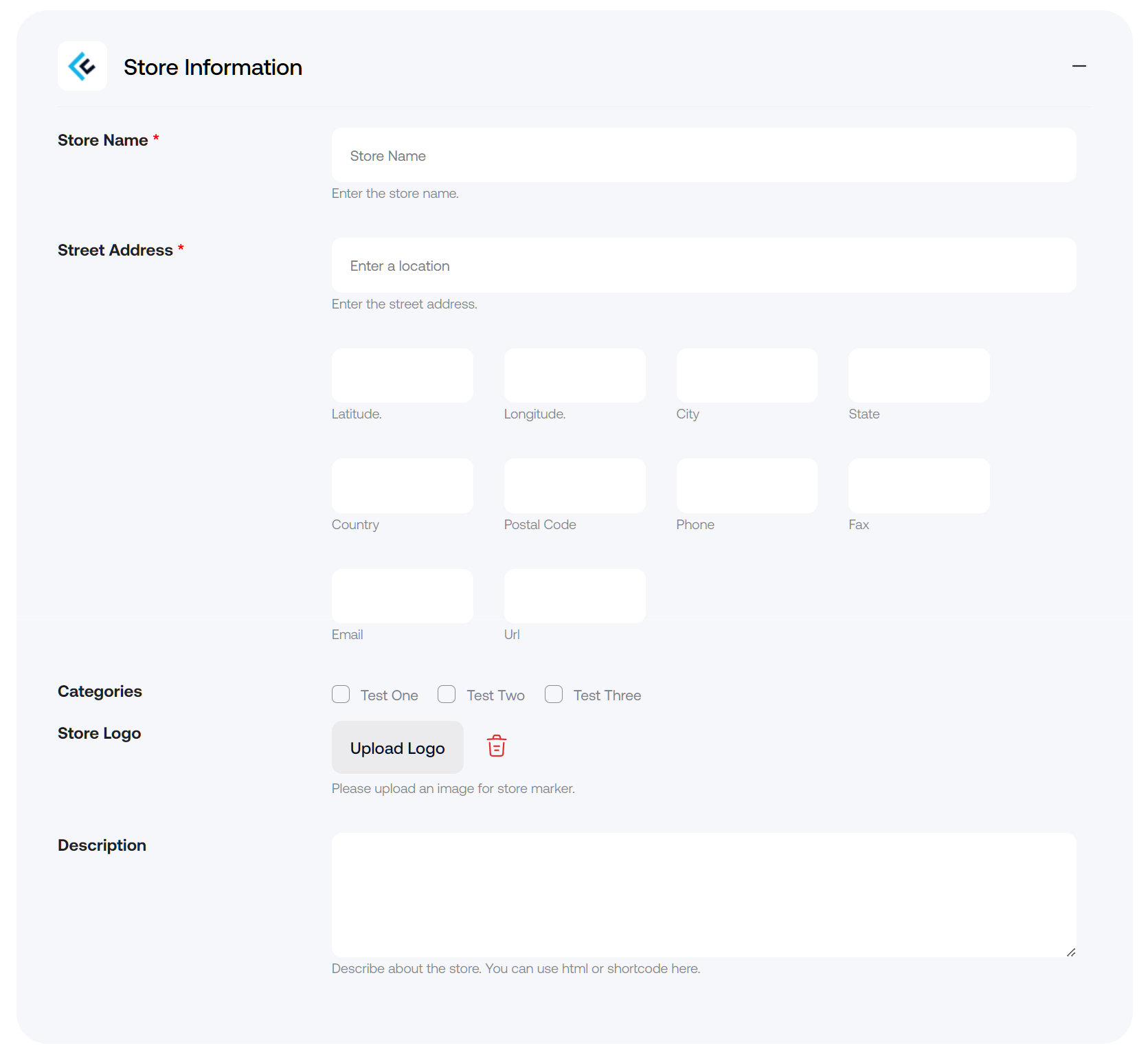Collapse the Store Information panel
The height and width of the screenshot is (1059, 1148).
(x=1079, y=66)
